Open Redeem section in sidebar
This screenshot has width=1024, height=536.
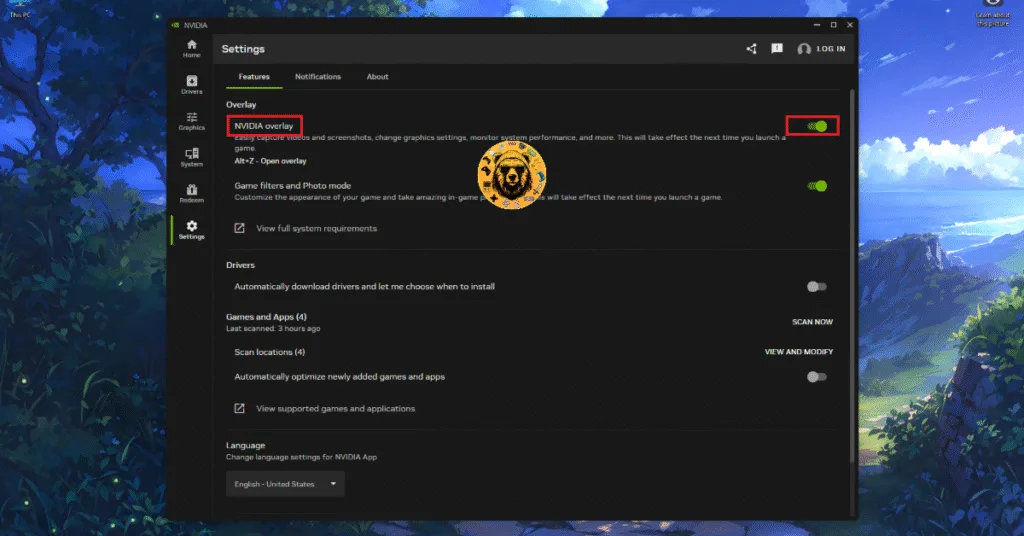tap(191, 193)
